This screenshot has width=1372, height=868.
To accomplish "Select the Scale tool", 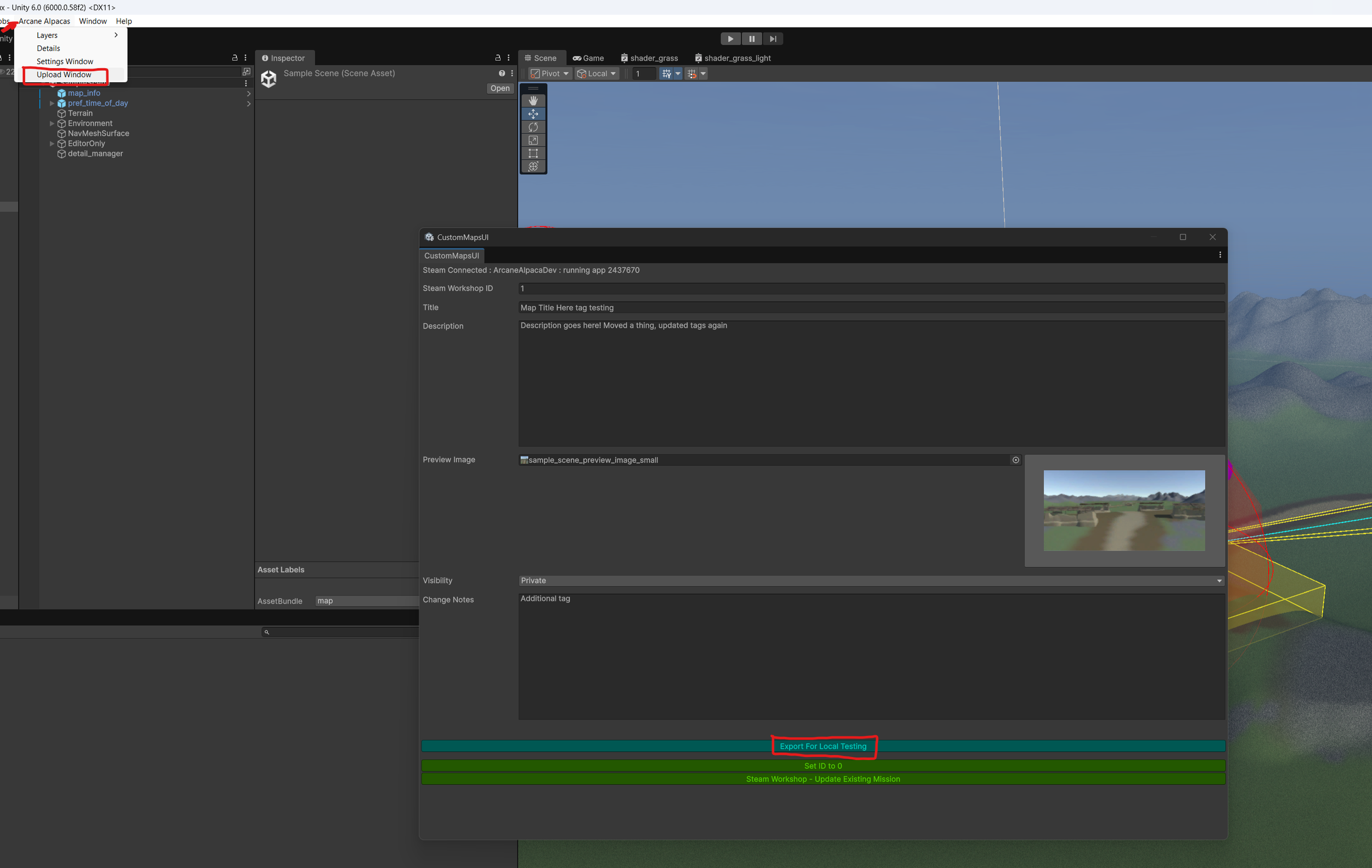I will point(533,140).
